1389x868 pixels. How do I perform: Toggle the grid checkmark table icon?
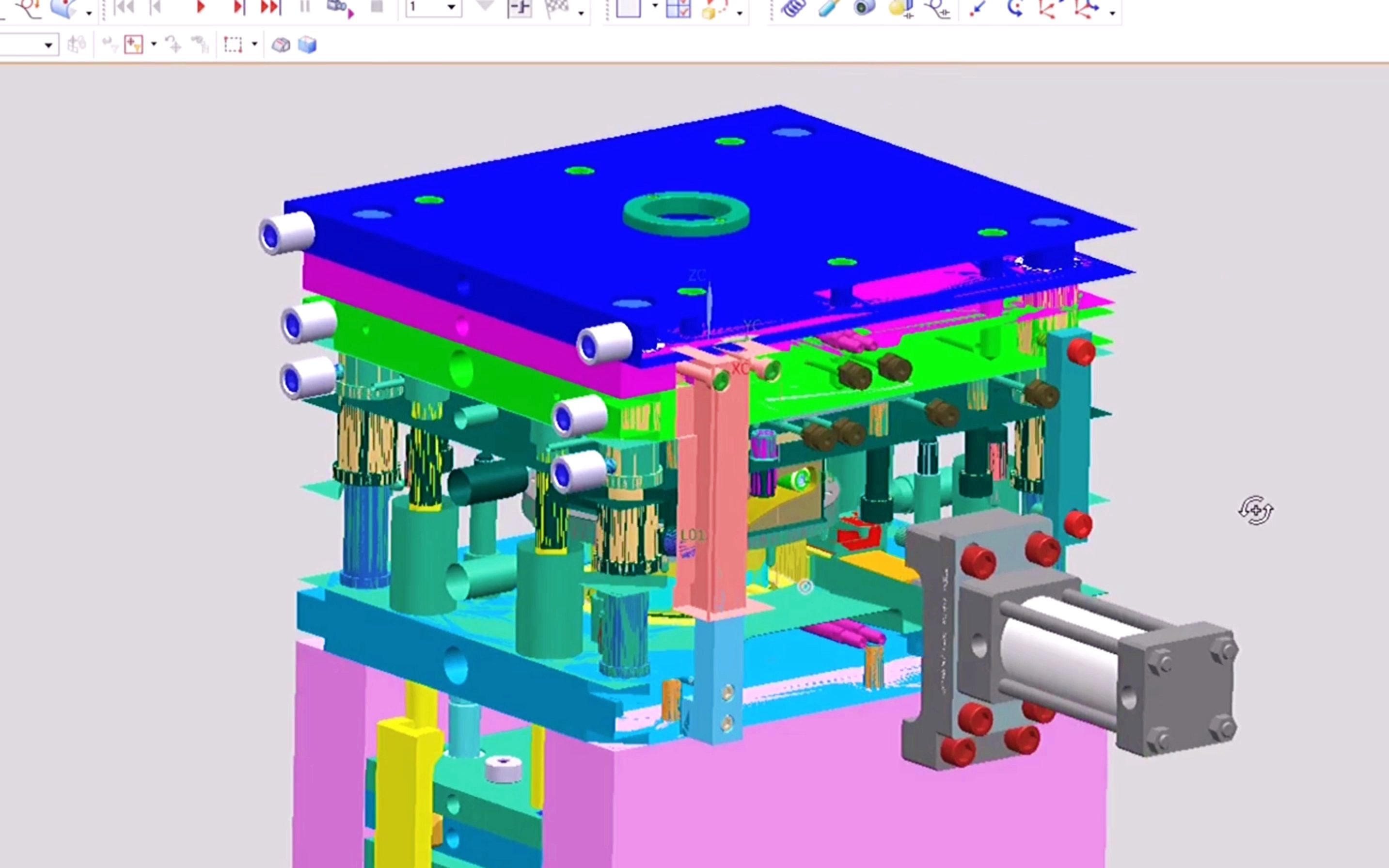[678, 8]
